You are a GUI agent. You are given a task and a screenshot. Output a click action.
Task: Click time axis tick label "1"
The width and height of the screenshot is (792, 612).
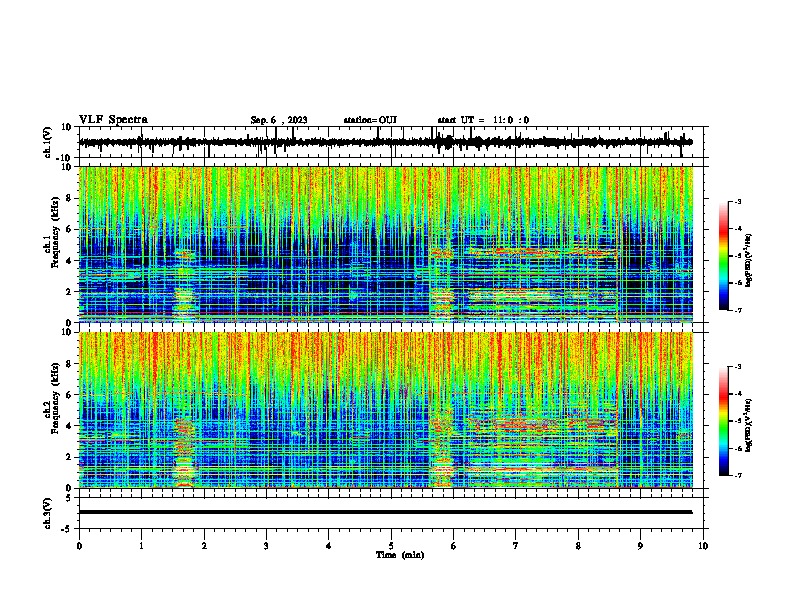[141, 546]
